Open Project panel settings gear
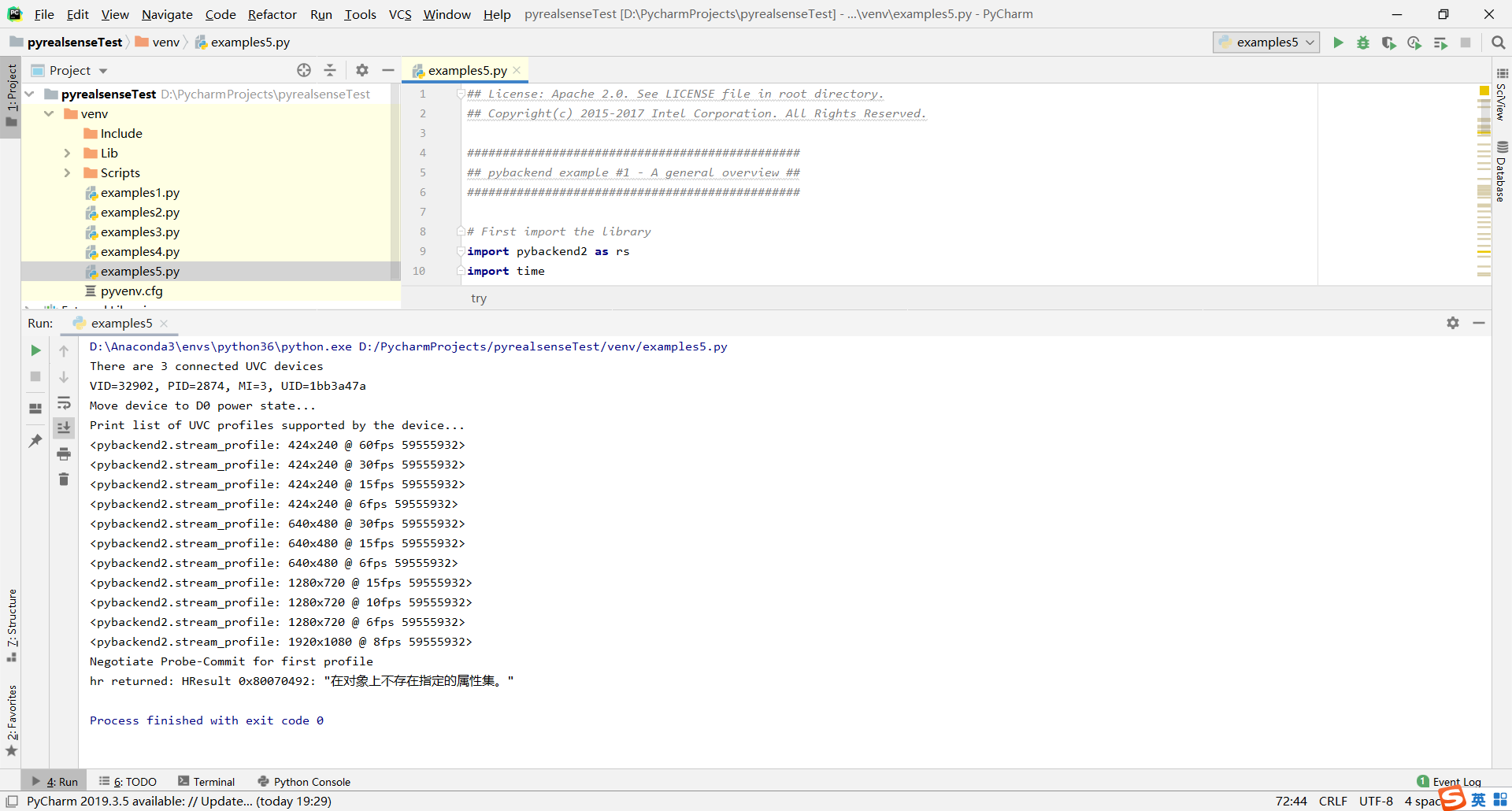 [362, 70]
